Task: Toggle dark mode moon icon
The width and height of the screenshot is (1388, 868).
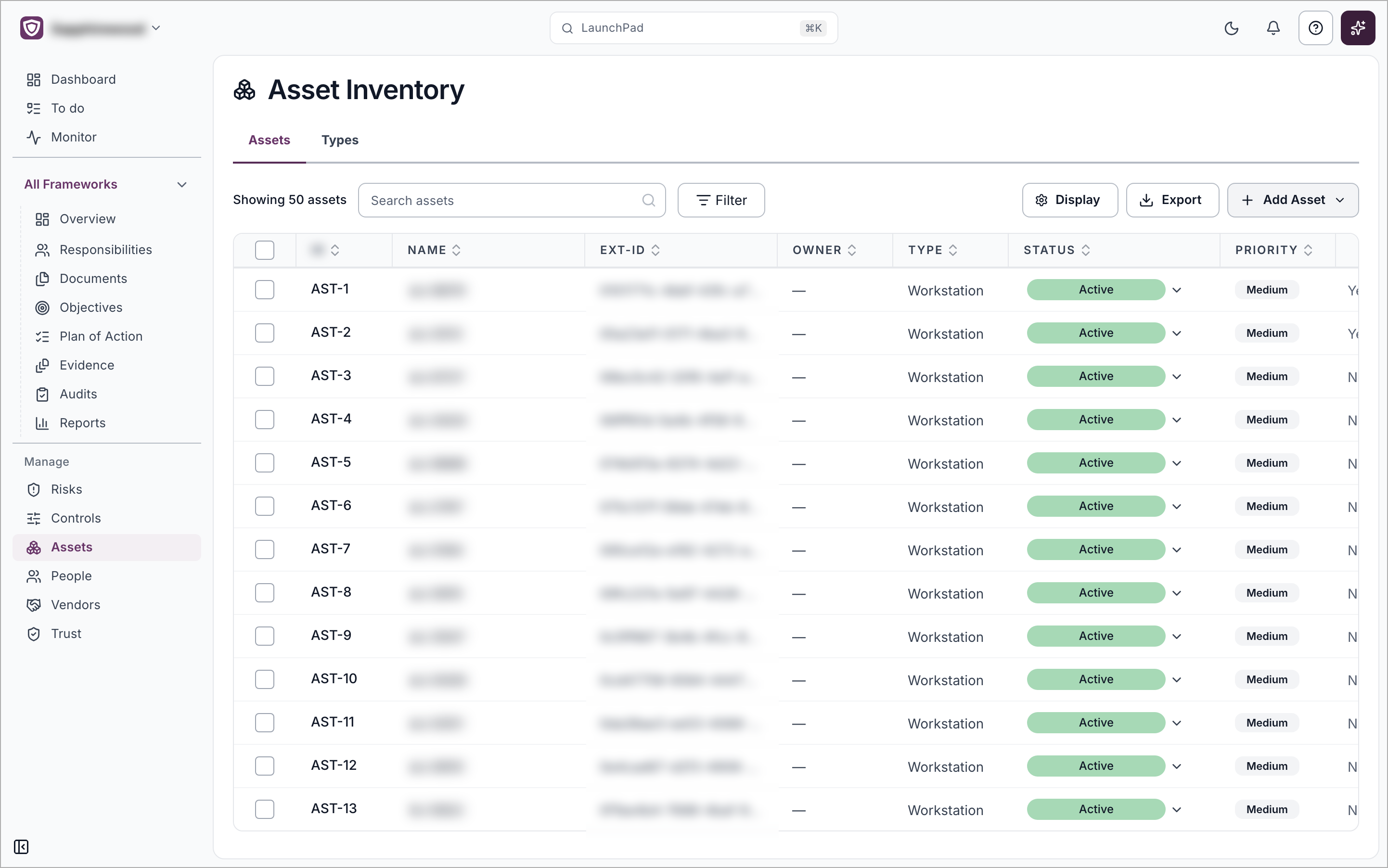Action: coord(1231,28)
